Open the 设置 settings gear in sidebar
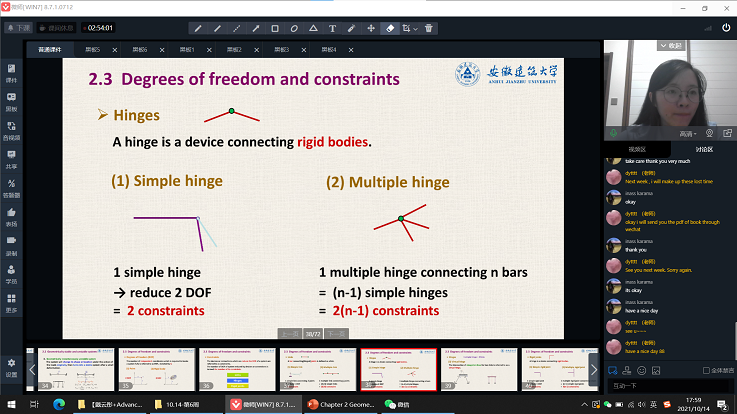This screenshot has height=414, width=737. pos(11,365)
